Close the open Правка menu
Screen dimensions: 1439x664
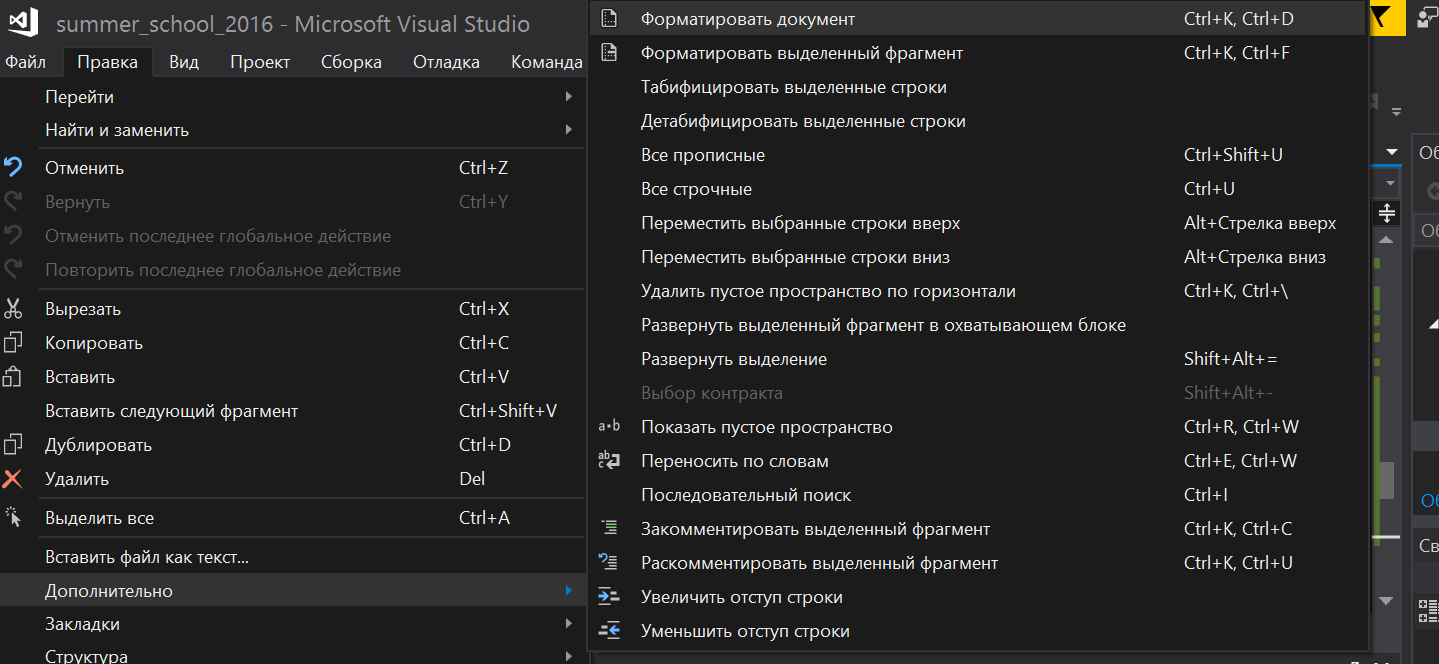[107, 62]
